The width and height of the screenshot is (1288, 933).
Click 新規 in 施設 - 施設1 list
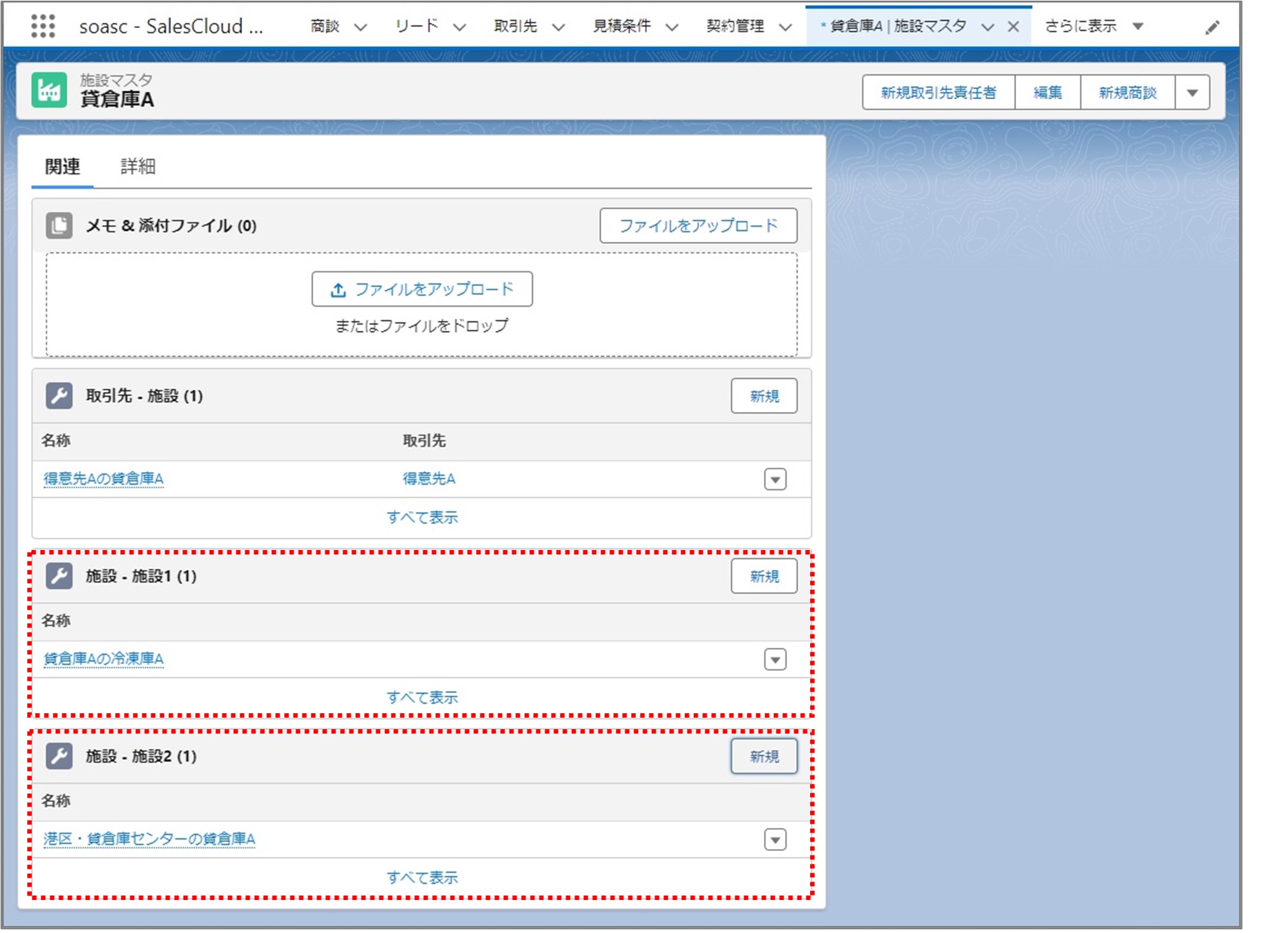(x=764, y=576)
